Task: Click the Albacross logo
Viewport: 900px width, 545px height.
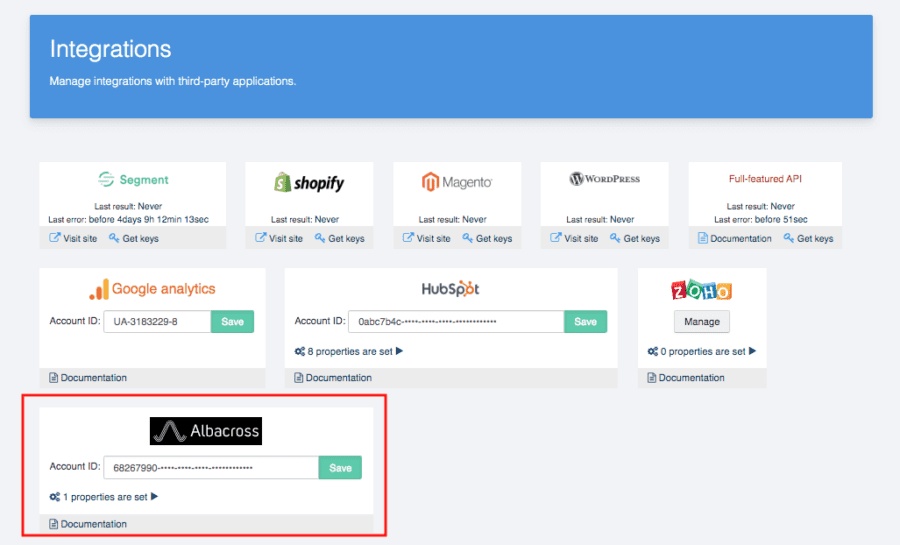Action: 206,431
